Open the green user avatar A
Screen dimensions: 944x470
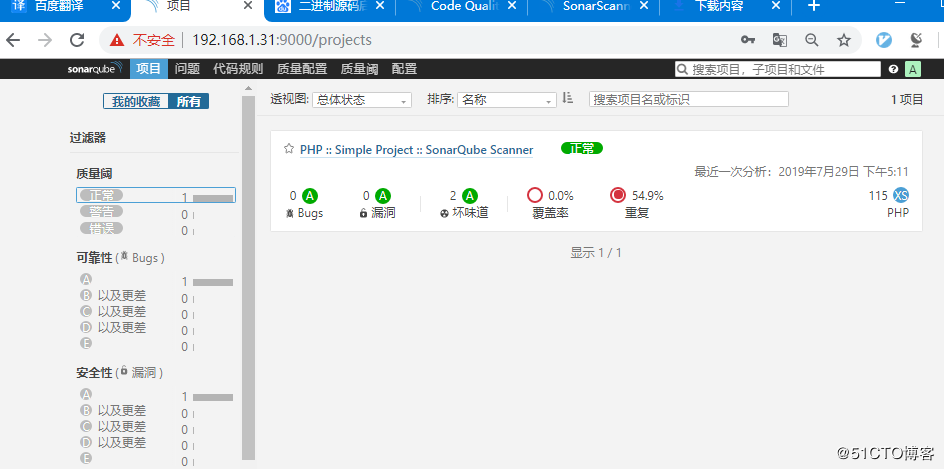[913, 69]
